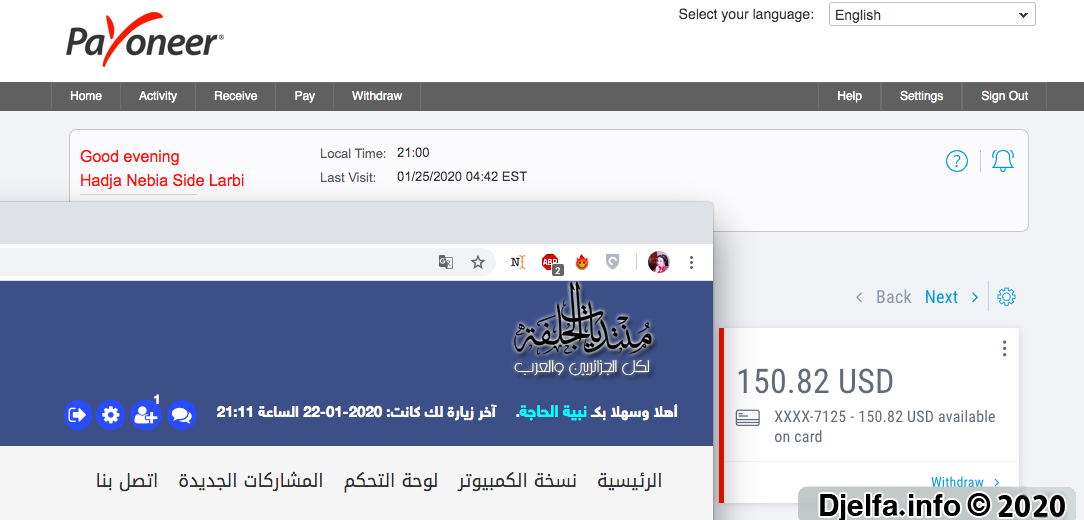Click the question mark help icon
The image size is (1084, 520).
click(957, 162)
